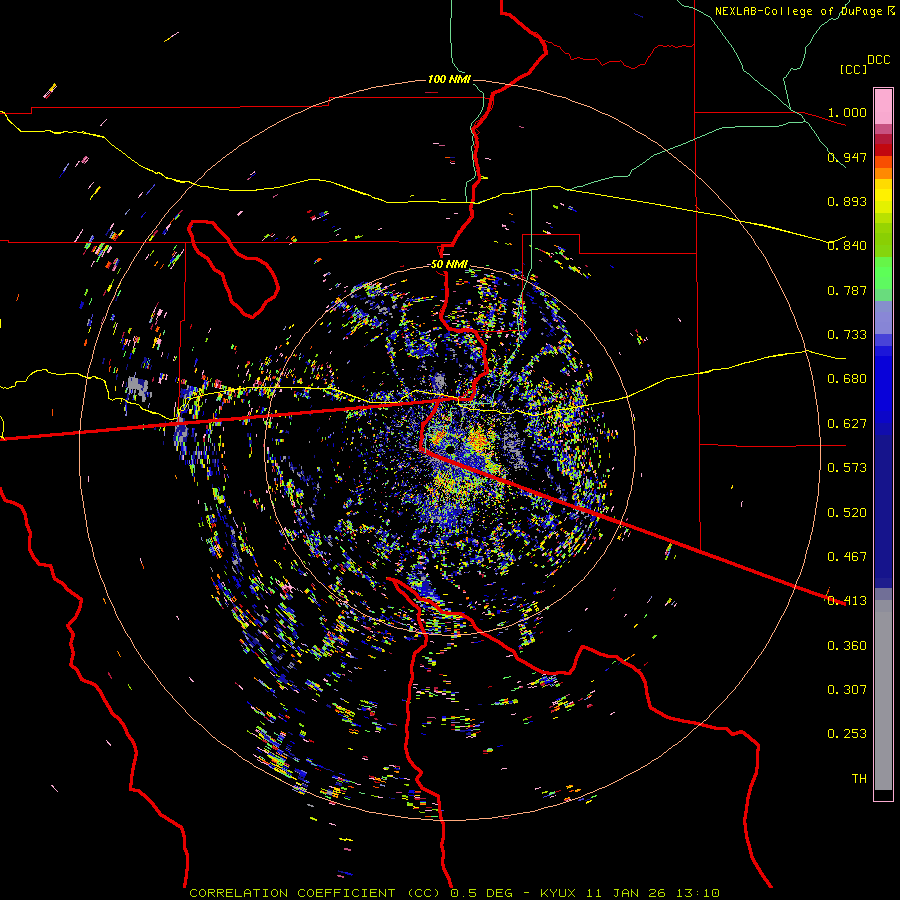
Task: Click the black radar site dot
Action: click(451, 448)
